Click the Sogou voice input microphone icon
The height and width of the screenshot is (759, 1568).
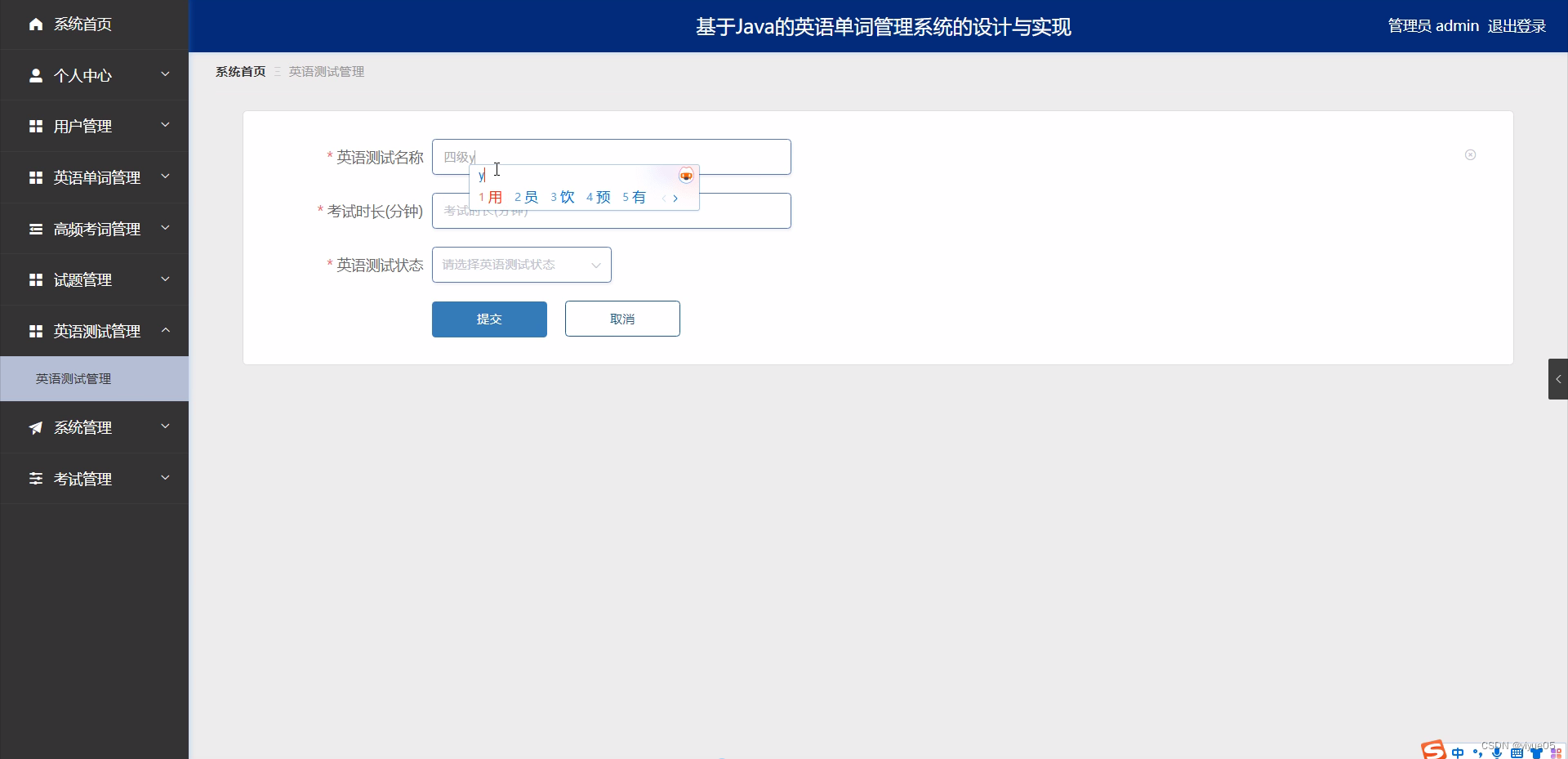click(x=1497, y=752)
